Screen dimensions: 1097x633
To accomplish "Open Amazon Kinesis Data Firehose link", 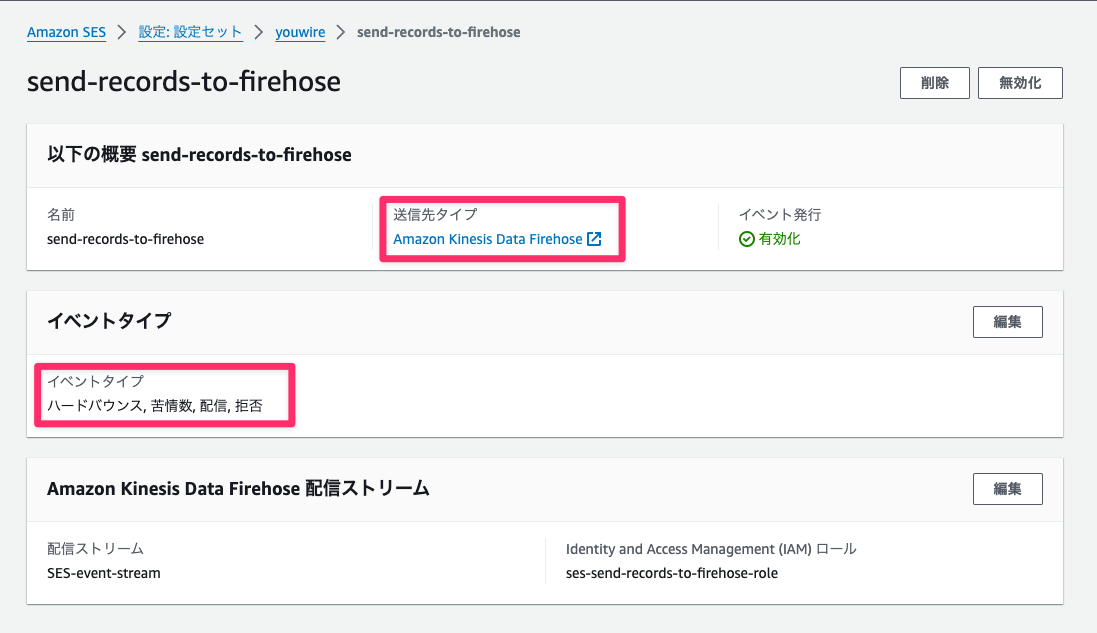I will pyautogui.click(x=488, y=239).
